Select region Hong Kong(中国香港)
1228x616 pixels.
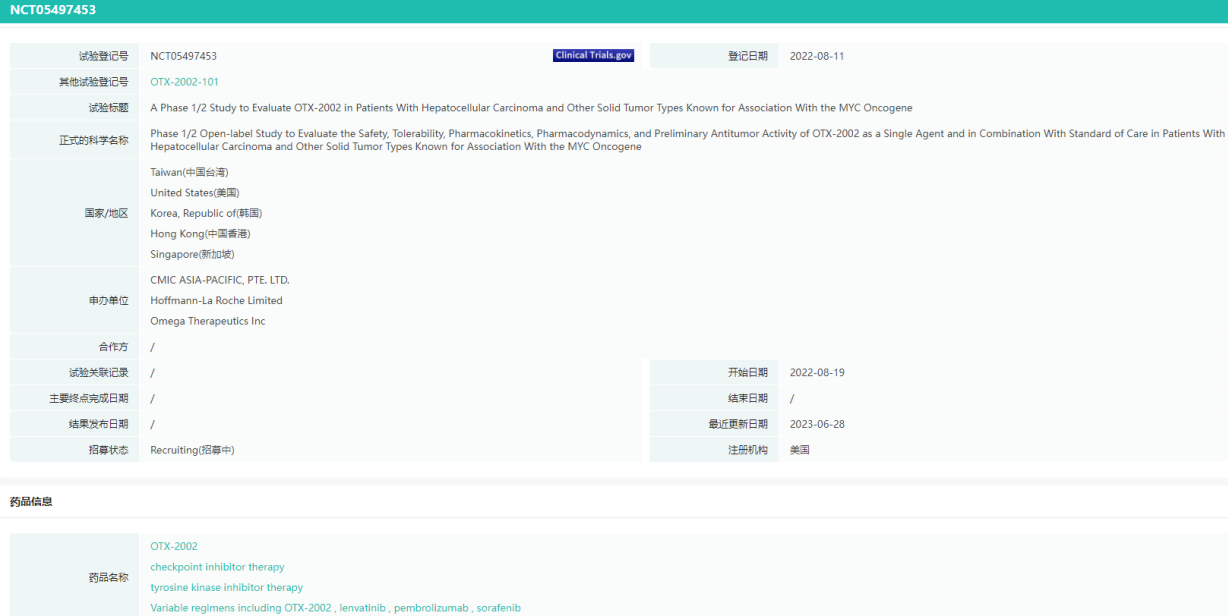(200, 234)
